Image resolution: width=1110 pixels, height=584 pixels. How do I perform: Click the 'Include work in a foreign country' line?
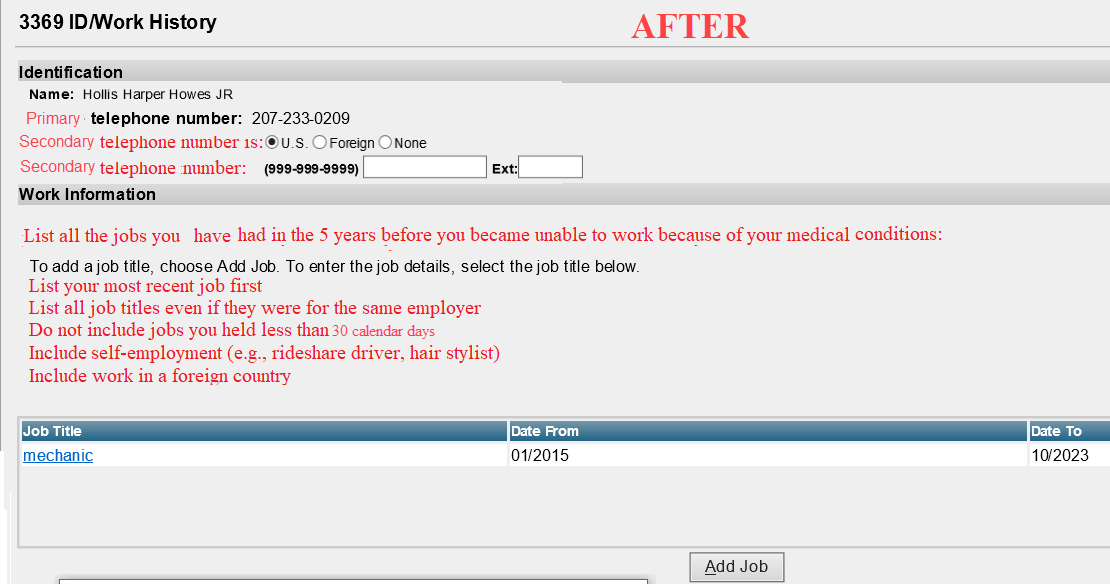click(x=159, y=376)
